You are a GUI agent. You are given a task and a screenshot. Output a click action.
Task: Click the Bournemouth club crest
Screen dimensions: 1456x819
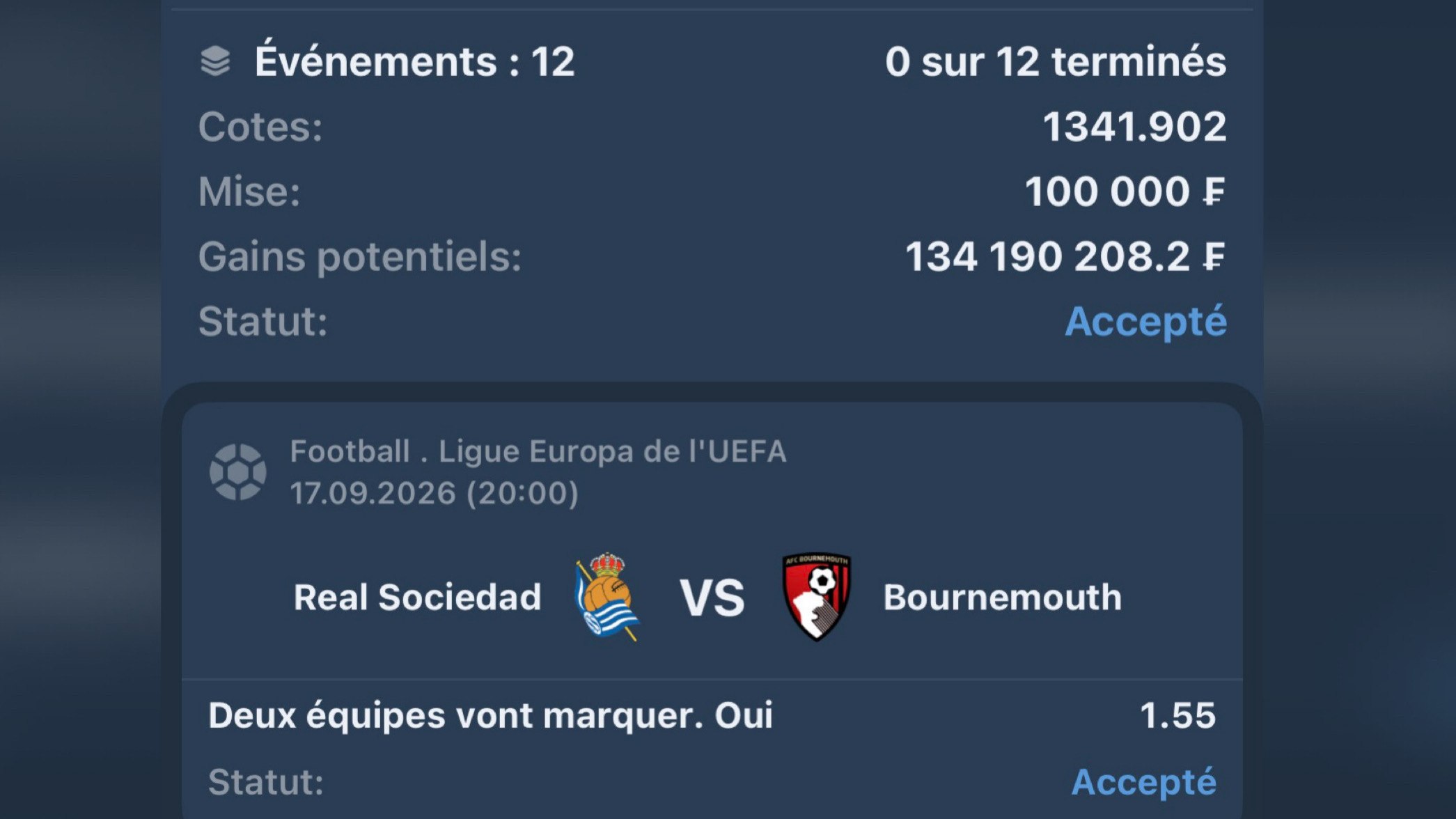[817, 597]
